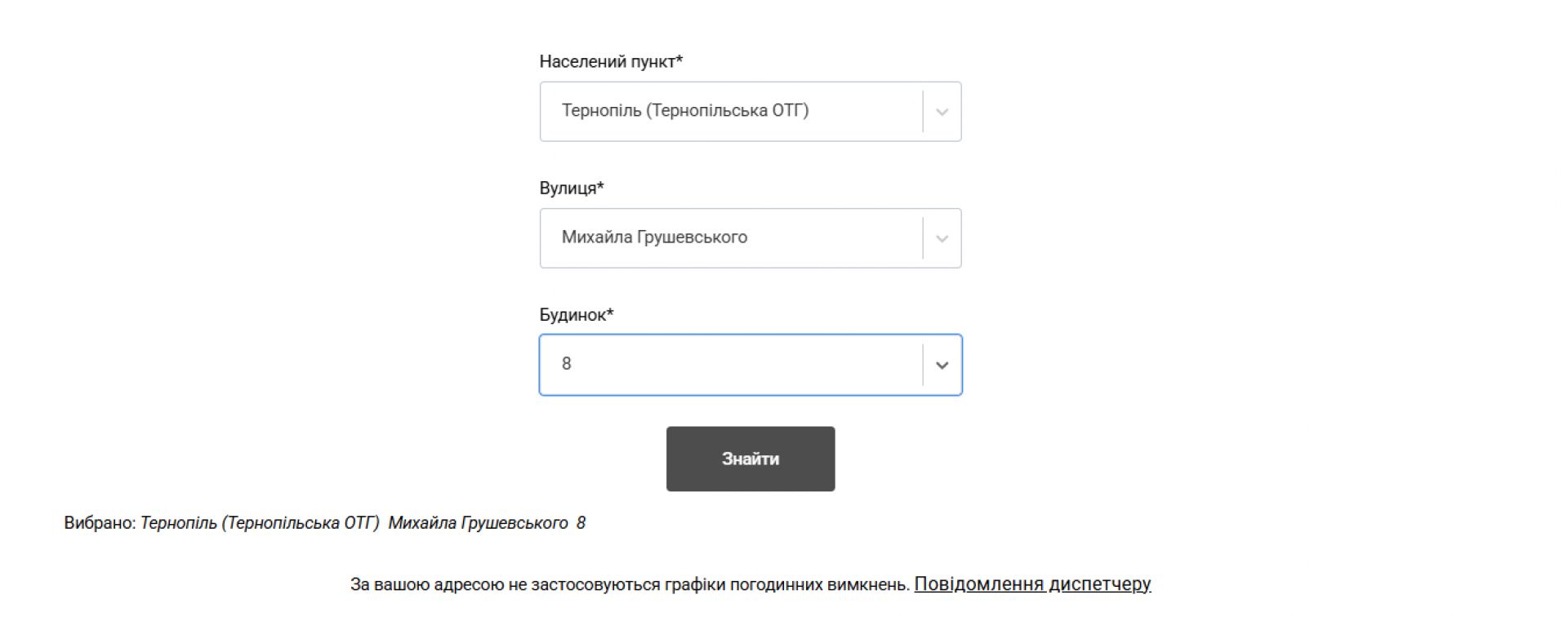Click the Михайла Грушевського value in street box

point(654,237)
